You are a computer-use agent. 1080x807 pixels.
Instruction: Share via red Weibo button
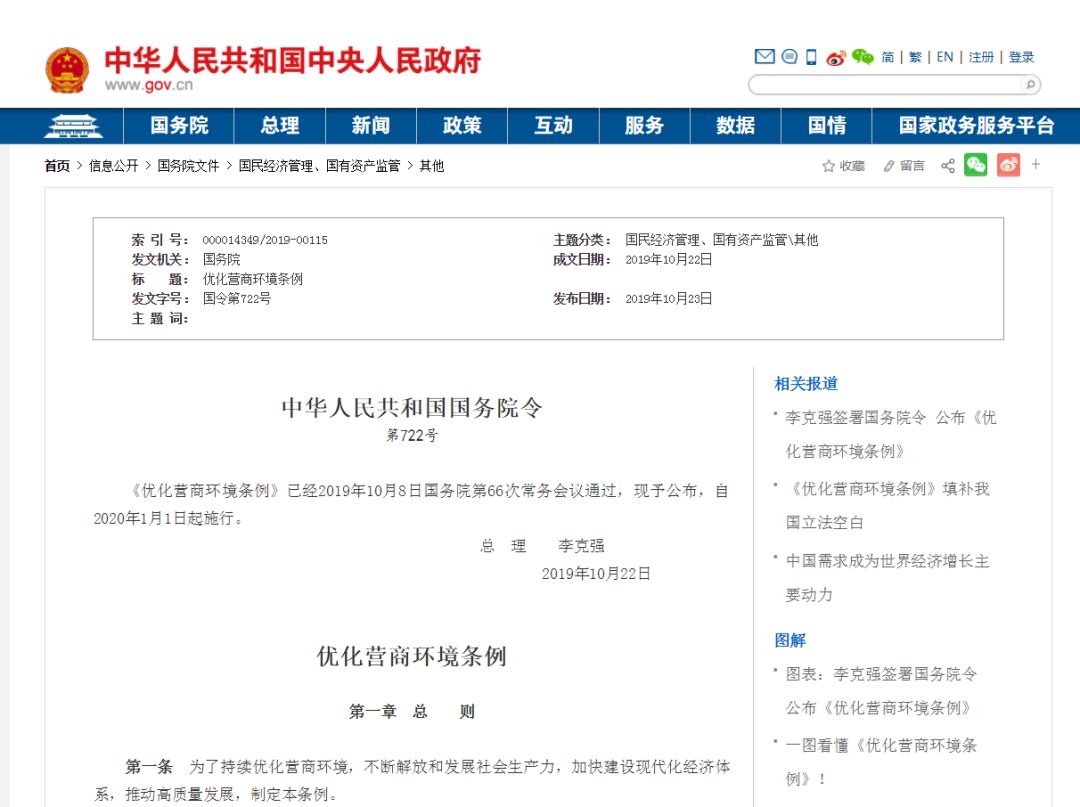pyautogui.click(x=1008, y=165)
